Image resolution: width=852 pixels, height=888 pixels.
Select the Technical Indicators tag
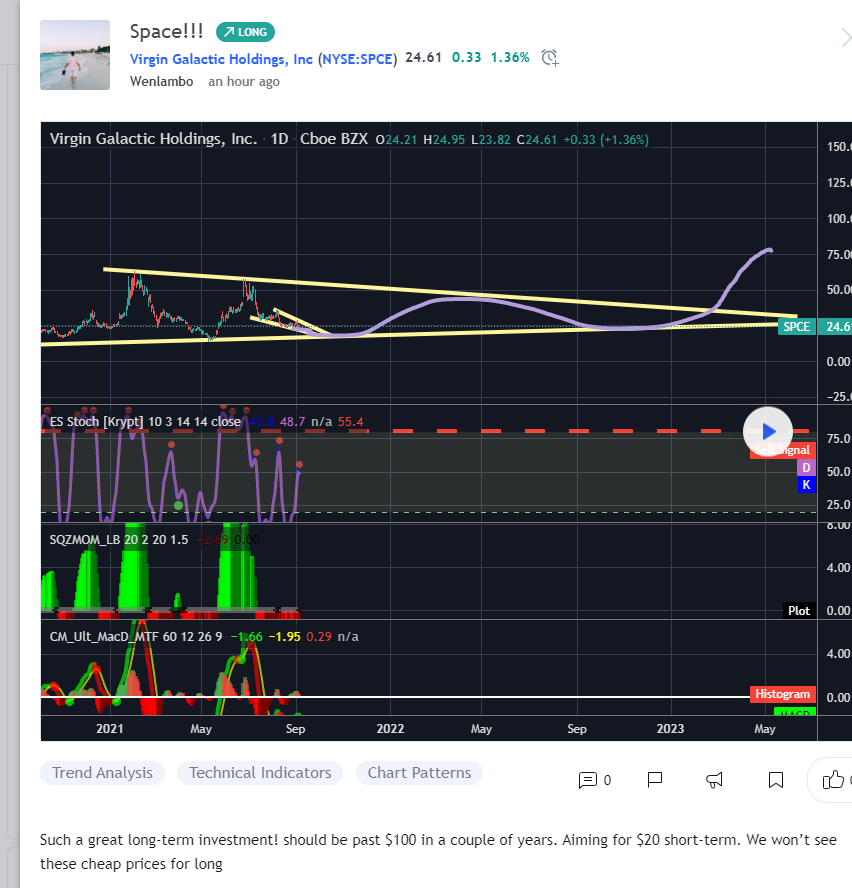(x=260, y=773)
